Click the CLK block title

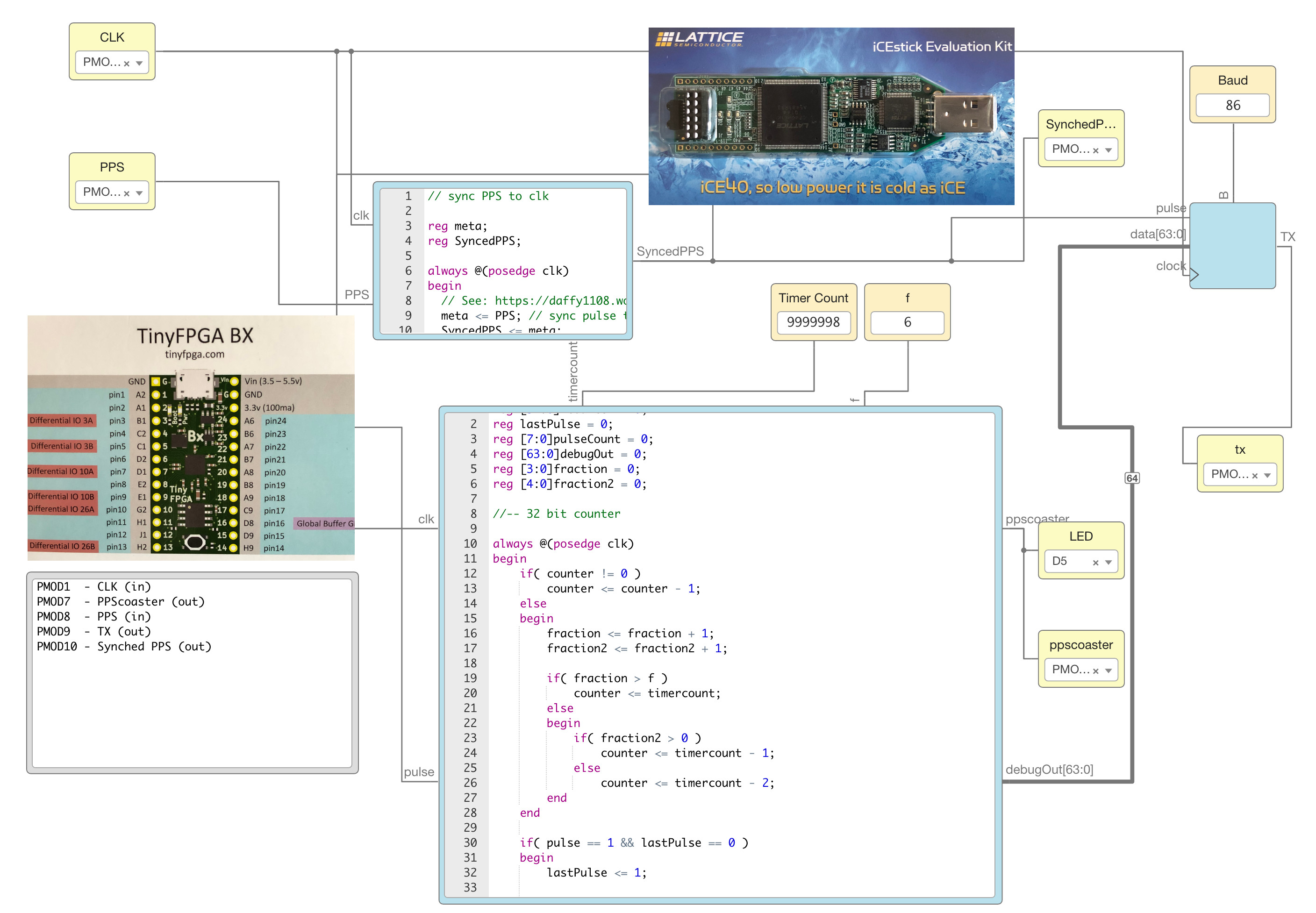coord(112,37)
